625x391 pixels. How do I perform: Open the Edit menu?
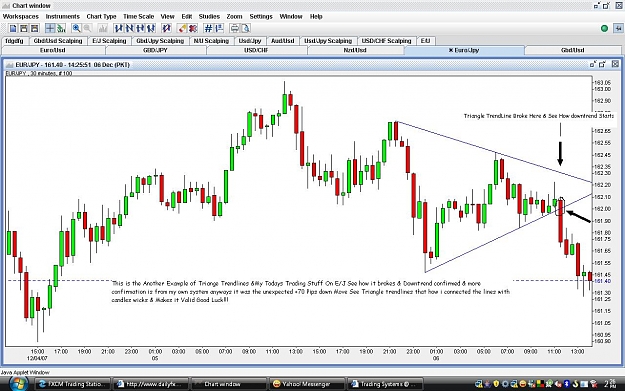pyautogui.click(x=187, y=16)
